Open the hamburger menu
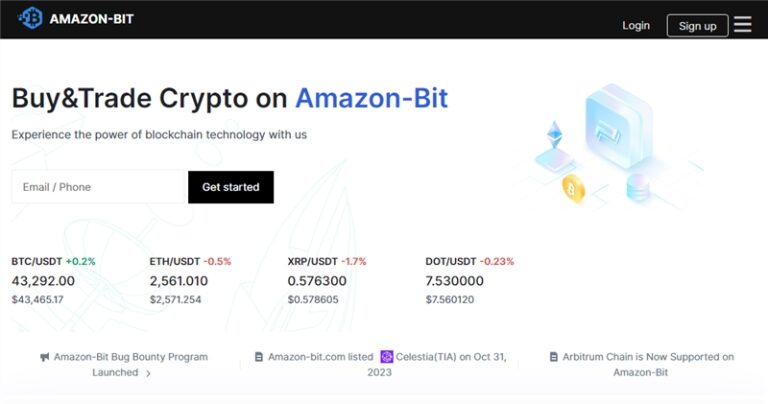The image size is (768, 404). click(x=742, y=25)
